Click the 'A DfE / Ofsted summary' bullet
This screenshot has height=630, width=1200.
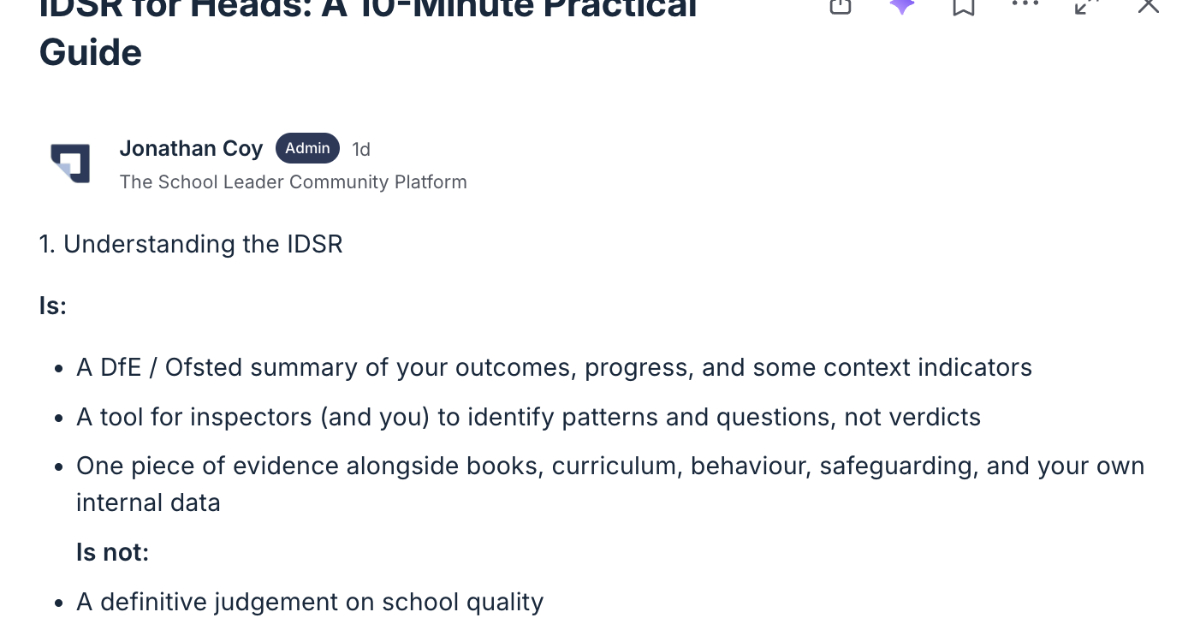[554, 368]
